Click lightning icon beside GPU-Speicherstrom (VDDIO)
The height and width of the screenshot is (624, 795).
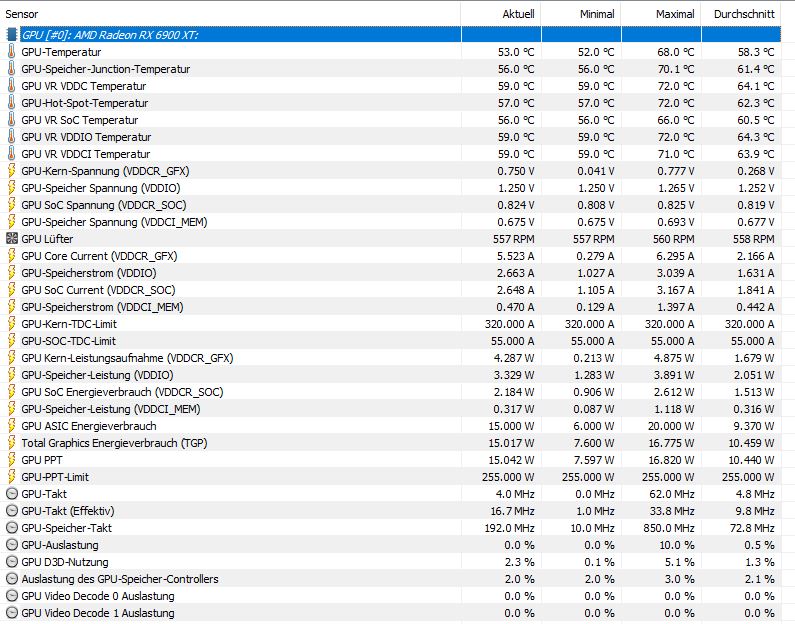[12, 273]
